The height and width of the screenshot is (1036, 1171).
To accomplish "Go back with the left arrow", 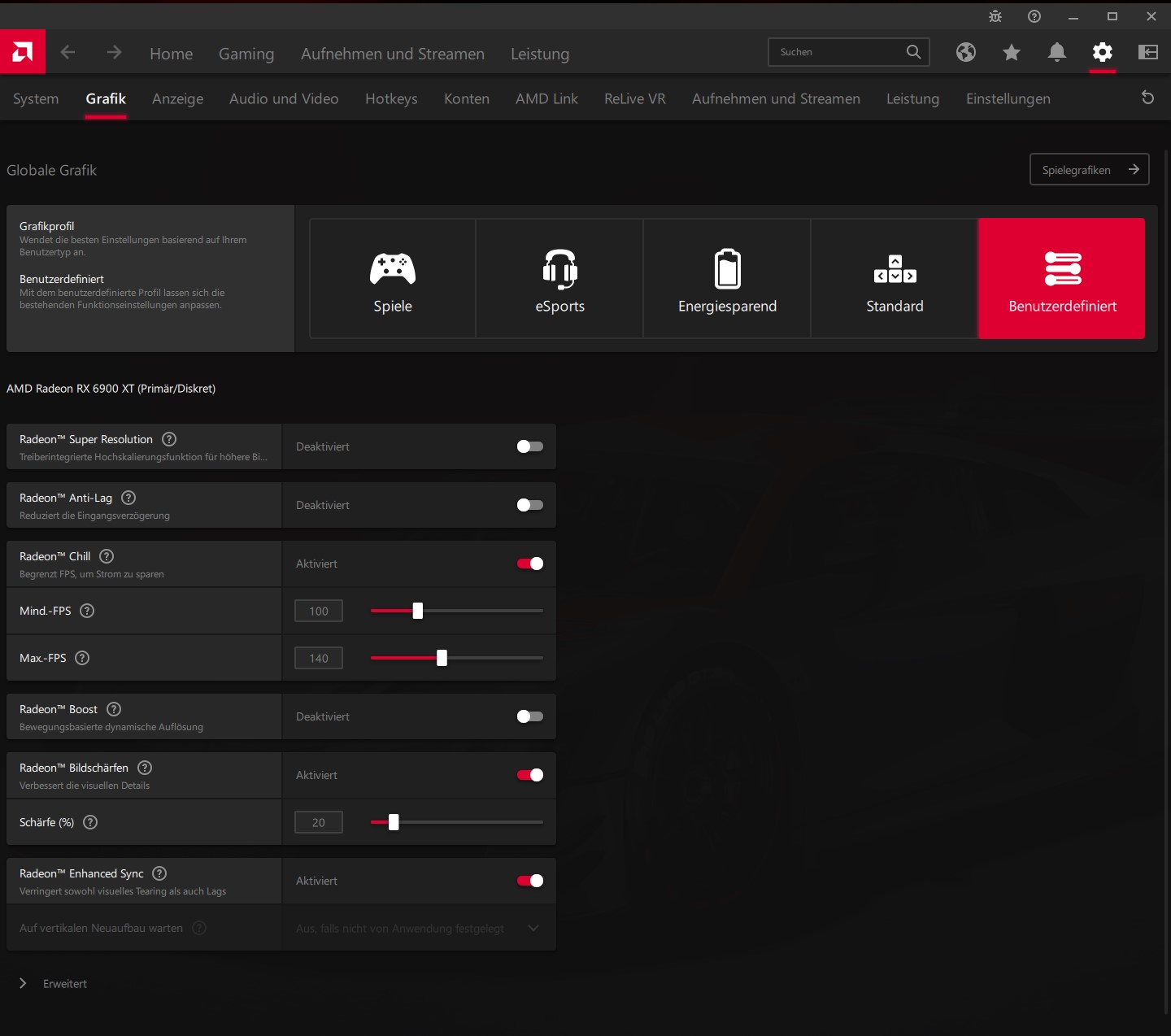I will pyautogui.click(x=68, y=52).
